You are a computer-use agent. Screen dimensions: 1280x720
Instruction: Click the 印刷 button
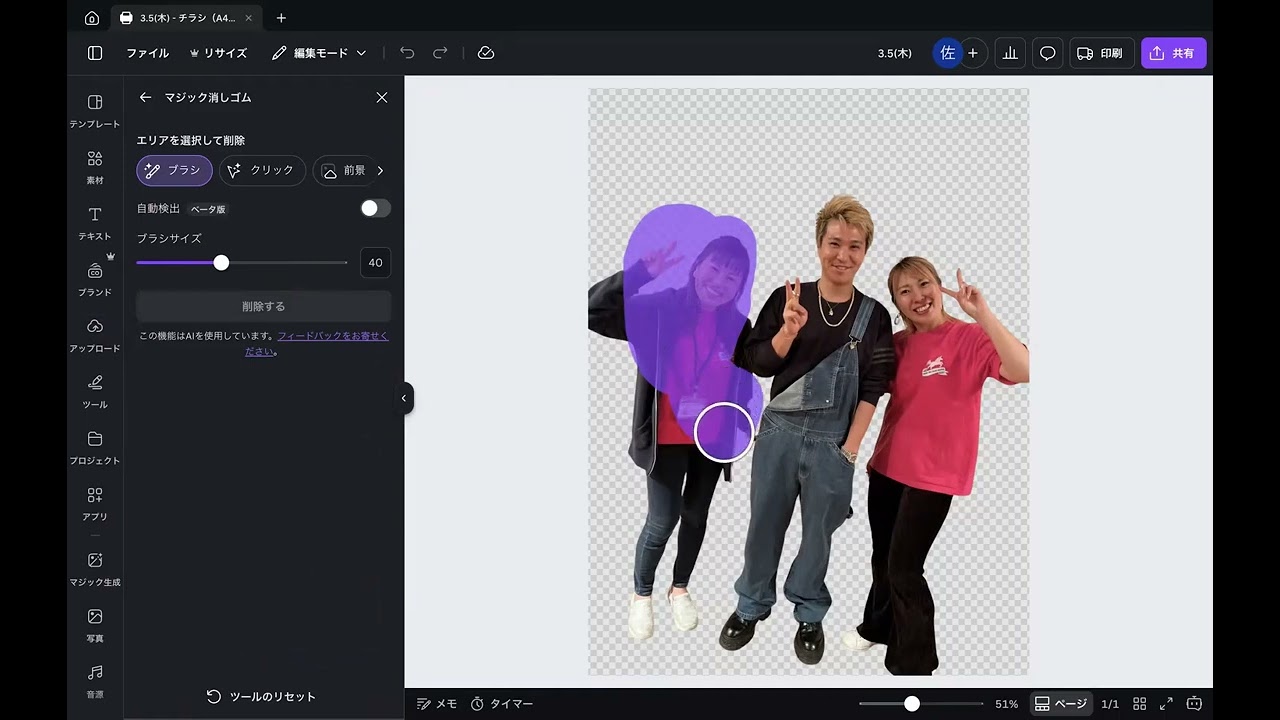(x=1100, y=53)
